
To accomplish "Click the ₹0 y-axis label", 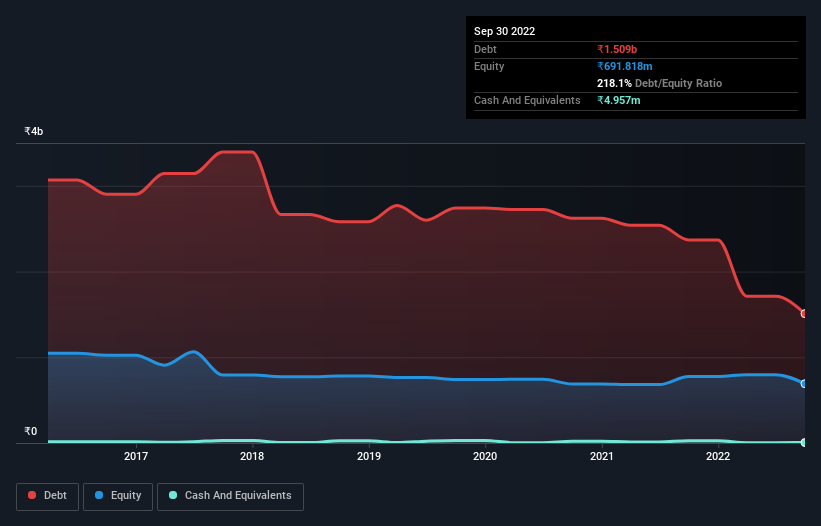I will click(30, 431).
